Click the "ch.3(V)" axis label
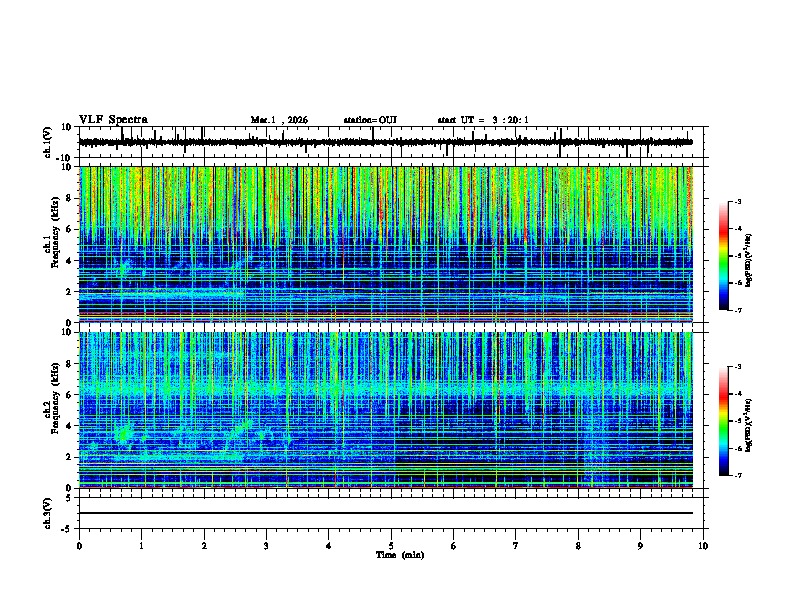This screenshot has width=792, height=612. [48, 513]
